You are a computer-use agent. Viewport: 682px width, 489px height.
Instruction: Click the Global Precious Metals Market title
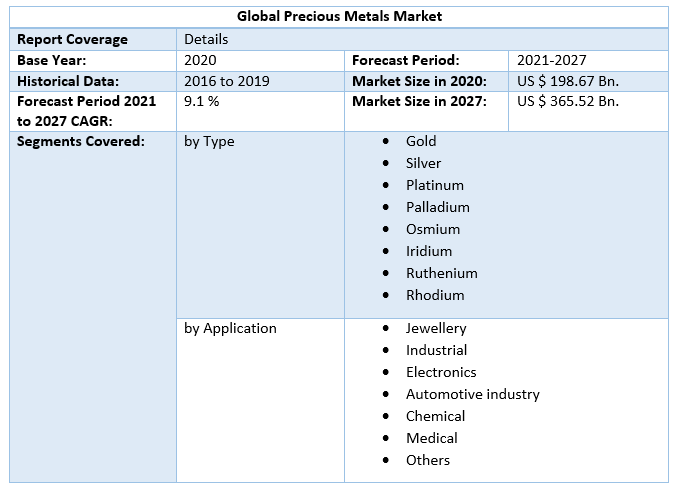coord(340,16)
